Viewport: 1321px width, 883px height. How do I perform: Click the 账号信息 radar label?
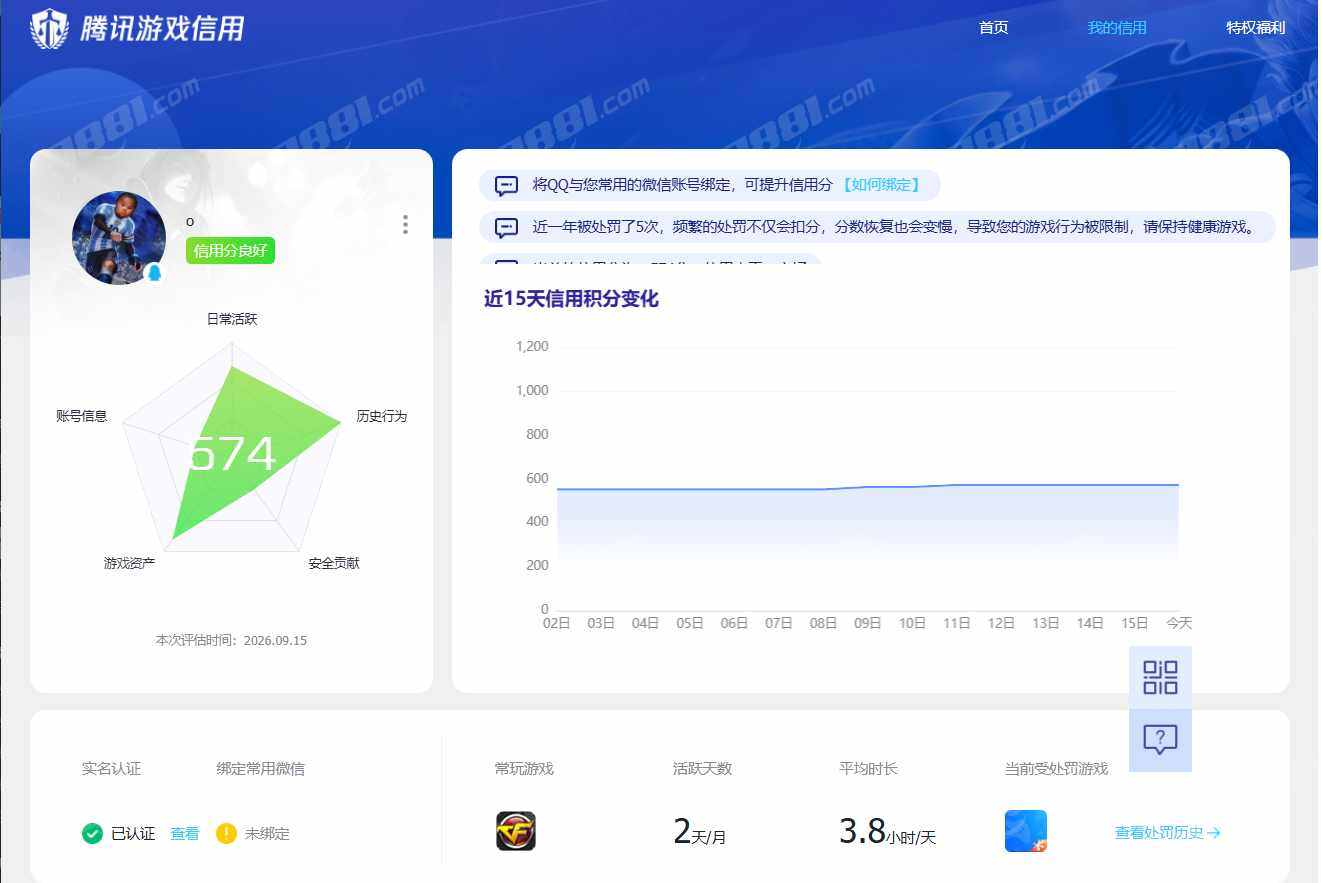coord(82,416)
